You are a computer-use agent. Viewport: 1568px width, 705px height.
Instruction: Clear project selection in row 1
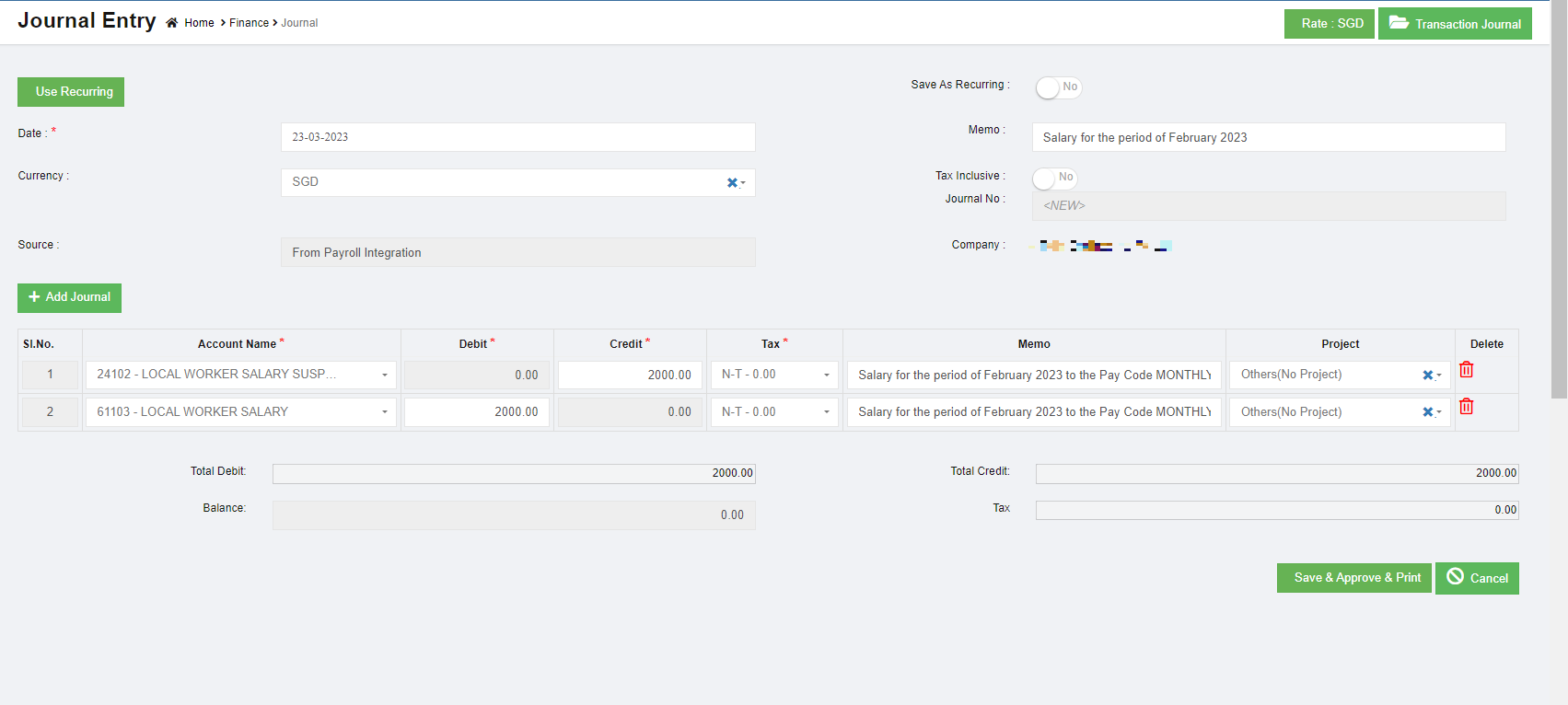1427,375
